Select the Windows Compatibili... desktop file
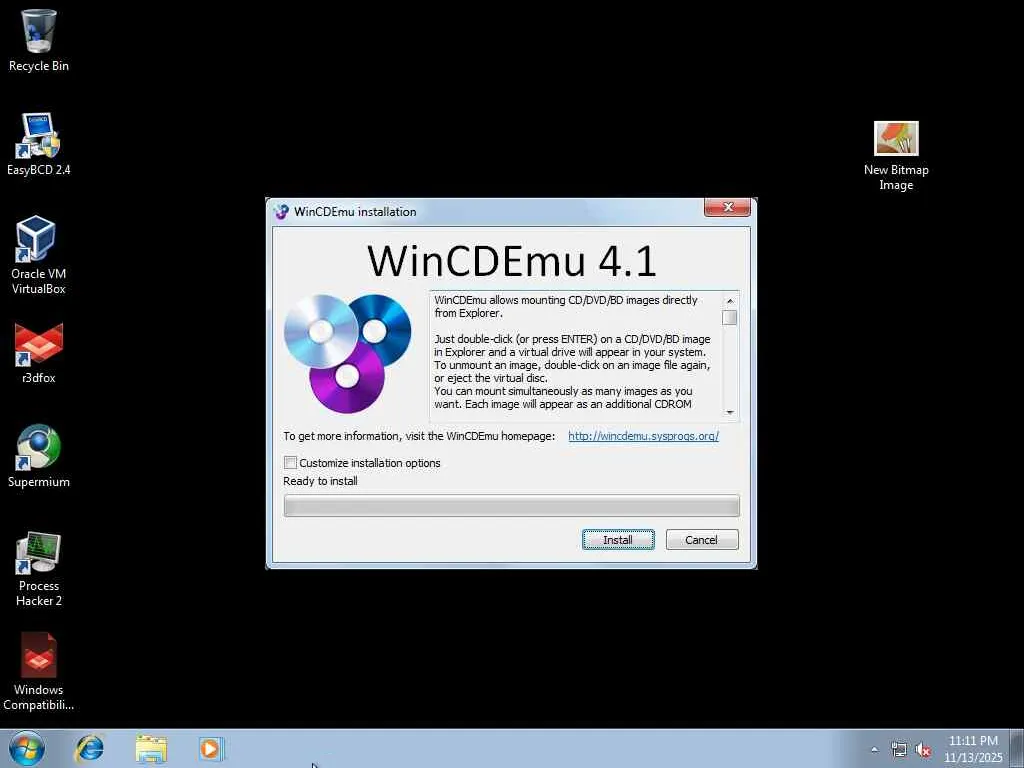Viewport: 1024px width, 768px height. tap(39, 671)
